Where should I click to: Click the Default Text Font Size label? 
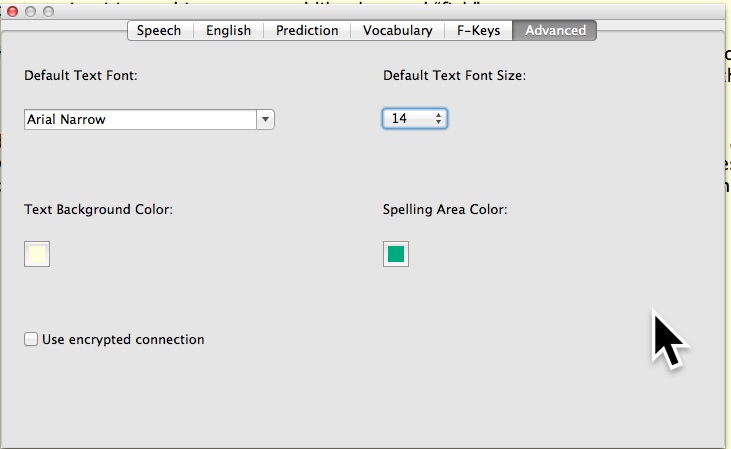point(454,75)
